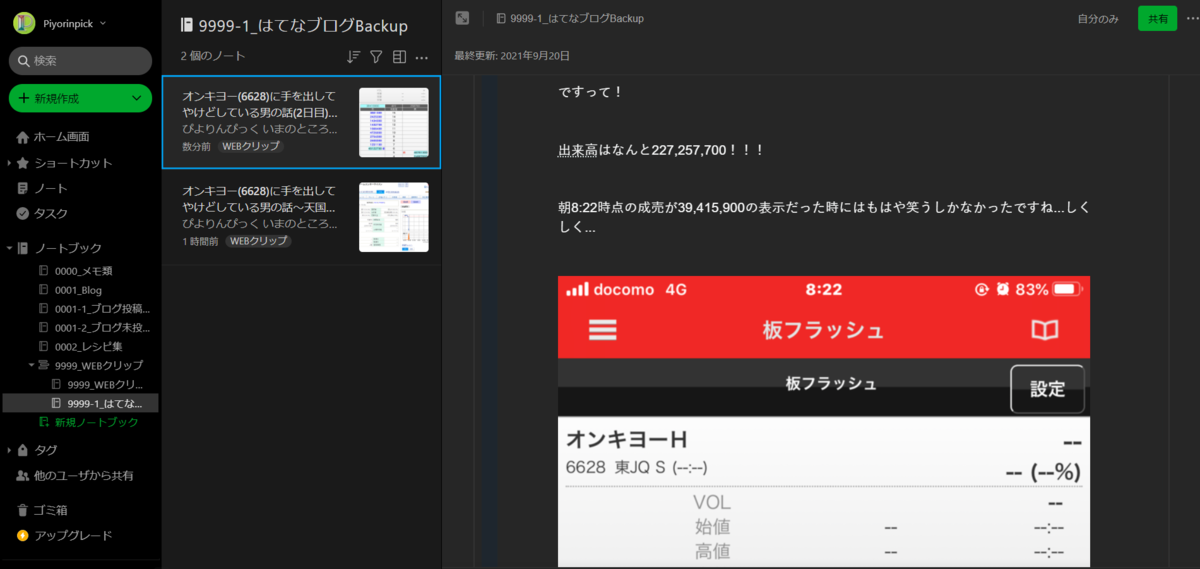This screenshot has width=1200, height=569.
Task: Open the ノートブック section in the sidebar
Action: tap(68, 248)
